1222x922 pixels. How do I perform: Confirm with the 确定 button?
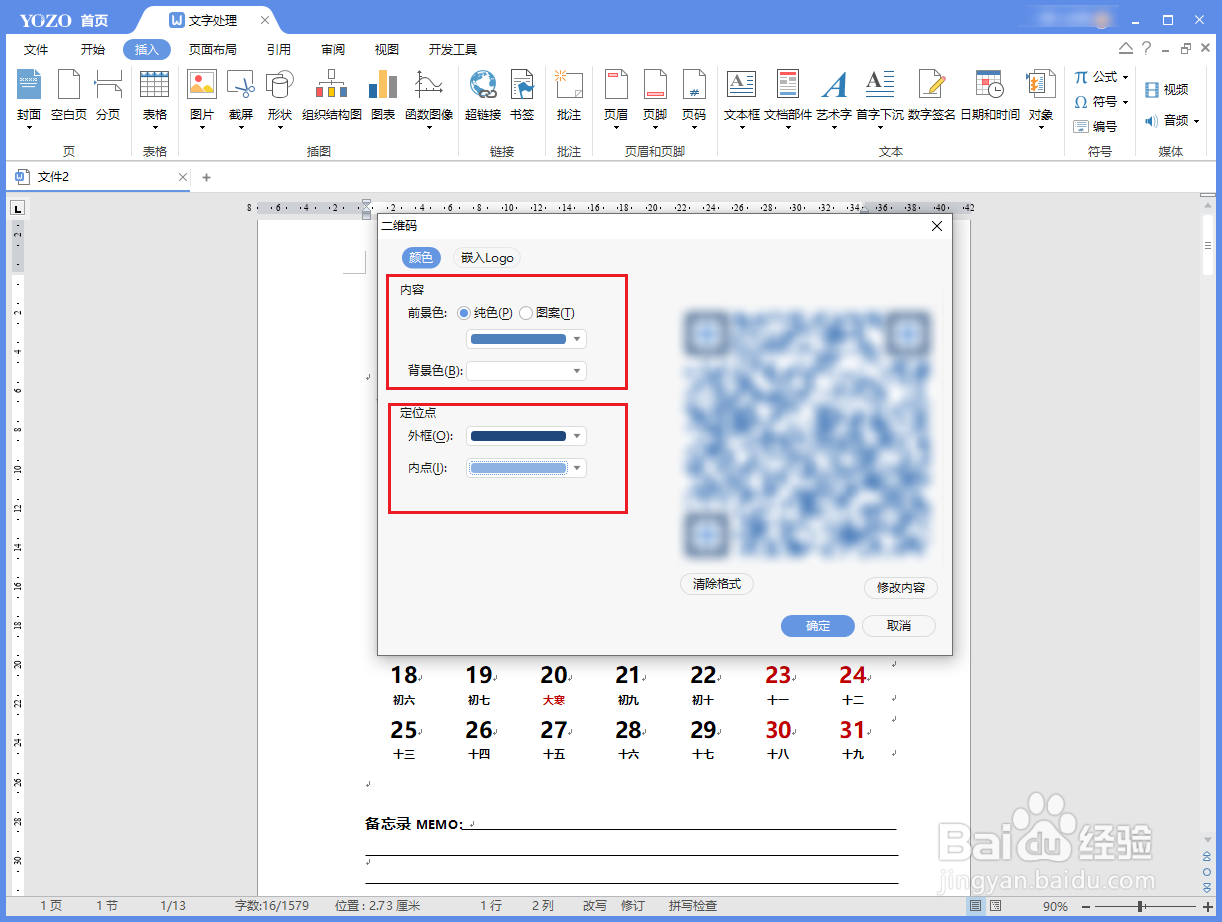point(818,626)
